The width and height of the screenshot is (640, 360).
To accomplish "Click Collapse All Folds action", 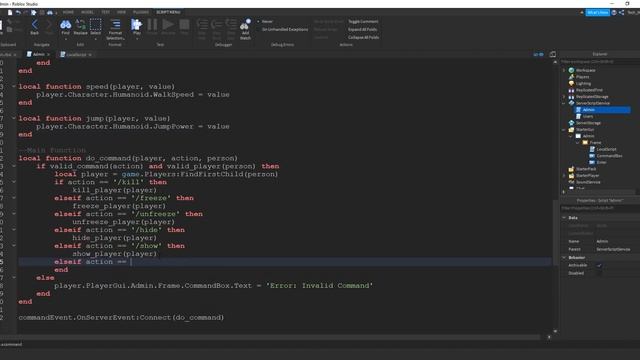I will click(x=363, y=37).
